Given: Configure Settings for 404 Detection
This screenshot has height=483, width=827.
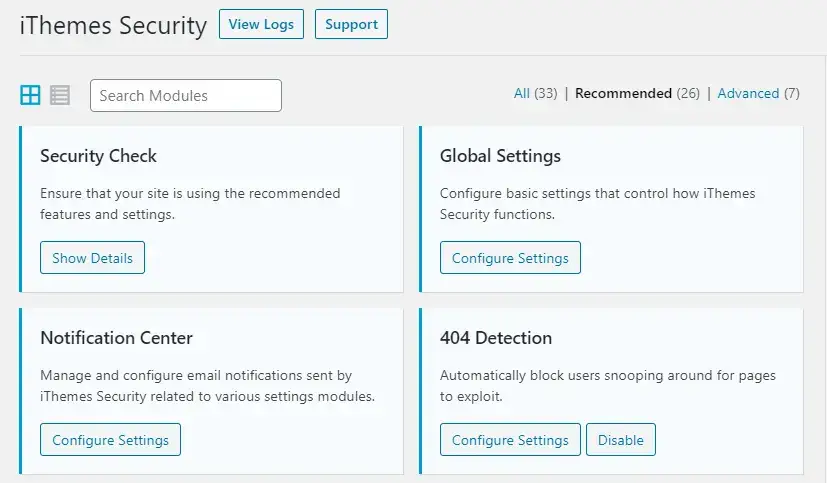Looking at the screenshot, I should point(510,440).
